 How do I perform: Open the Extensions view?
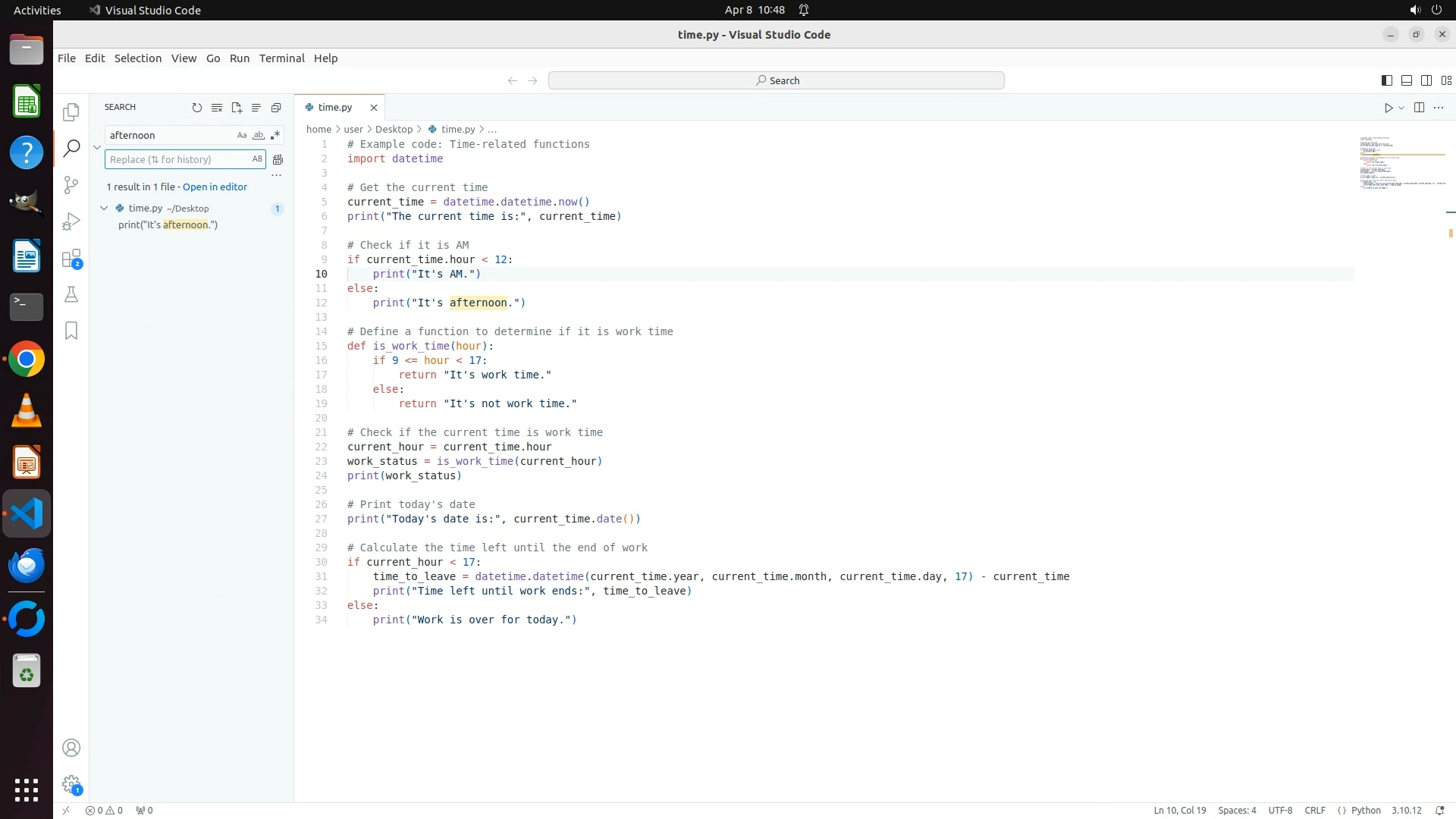(71, 259)
